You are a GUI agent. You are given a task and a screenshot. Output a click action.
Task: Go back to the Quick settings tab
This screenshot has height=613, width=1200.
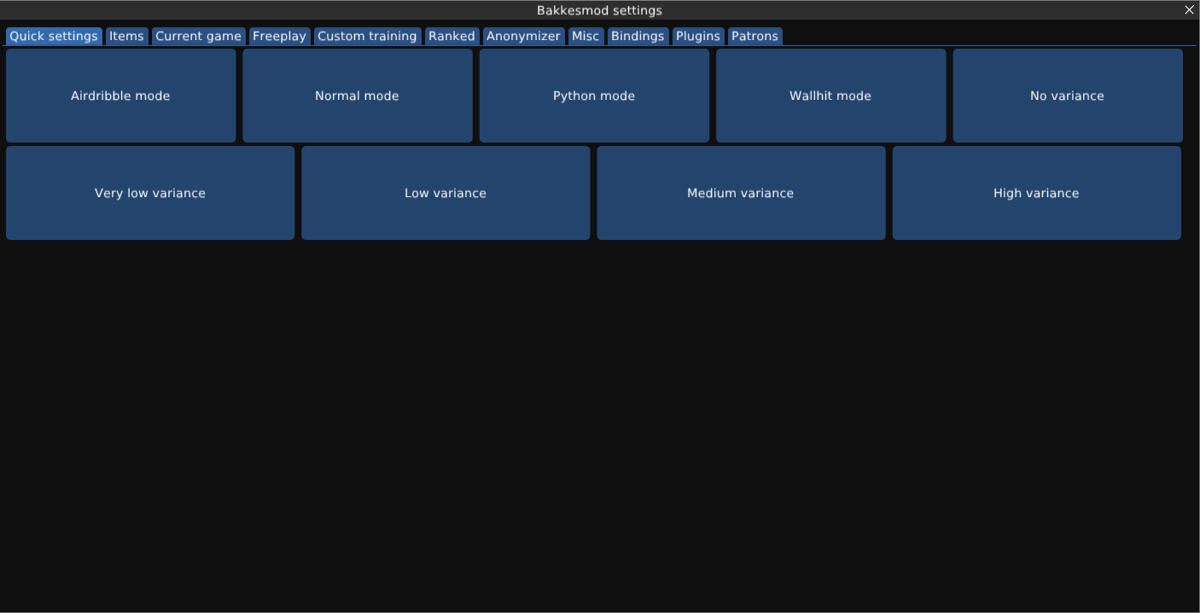coord(53,36)
